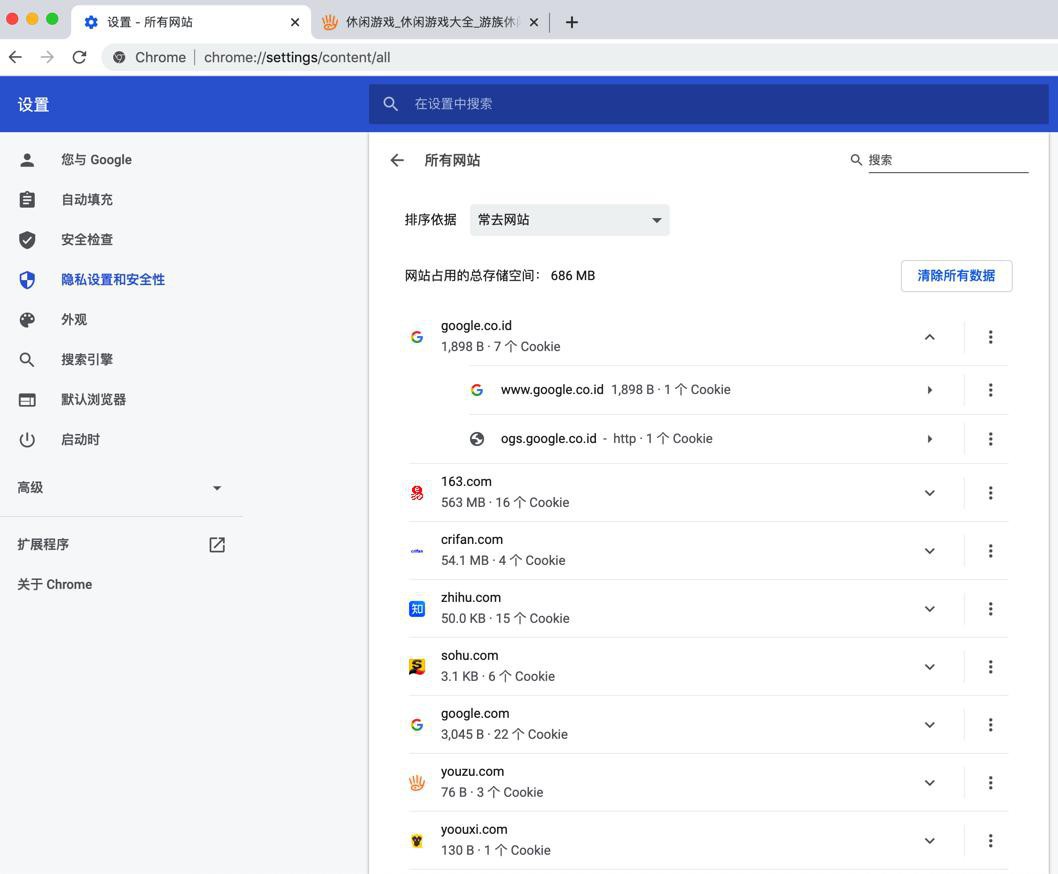
Task: Open more actions for google.com
Action: pos(990,725)
